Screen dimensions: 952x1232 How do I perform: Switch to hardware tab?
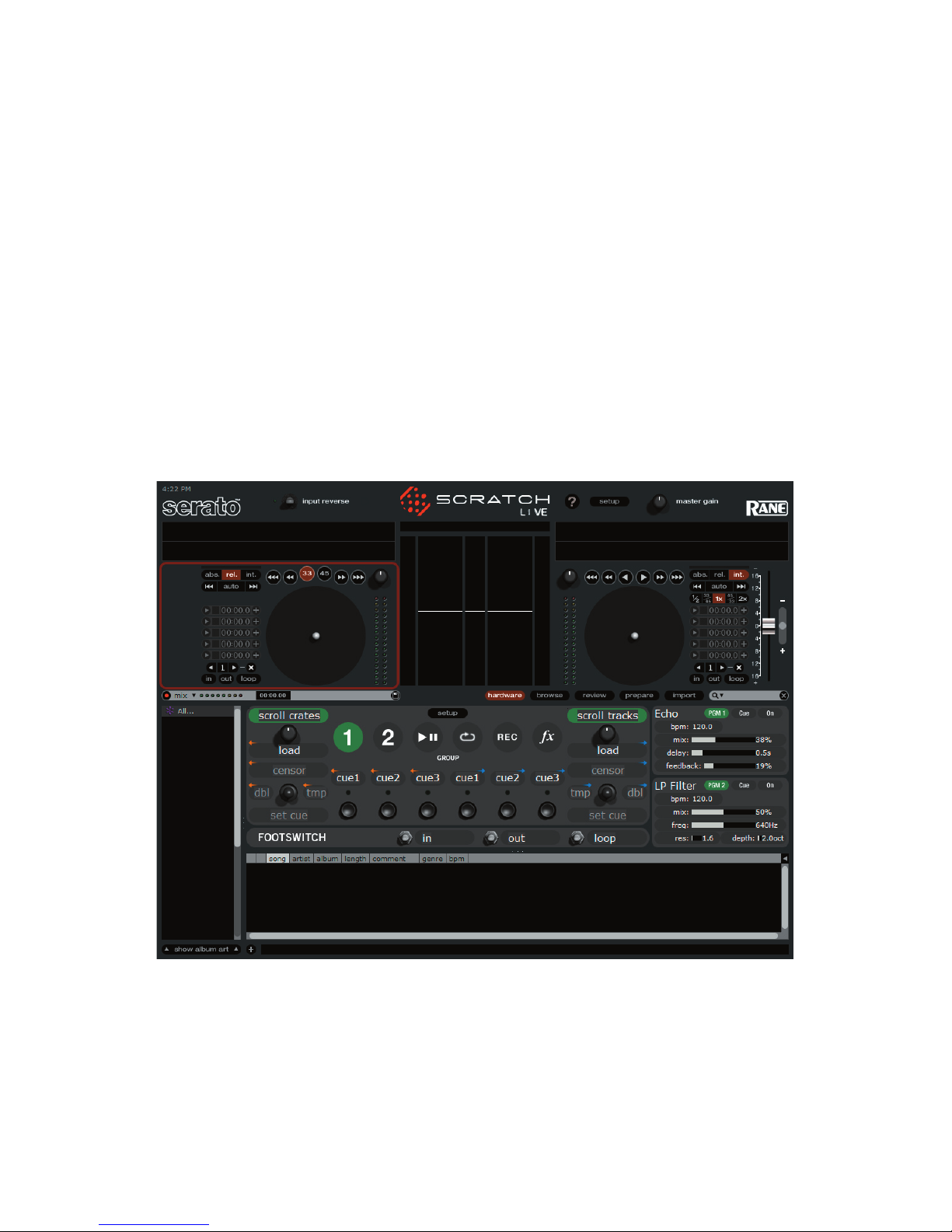505,696
